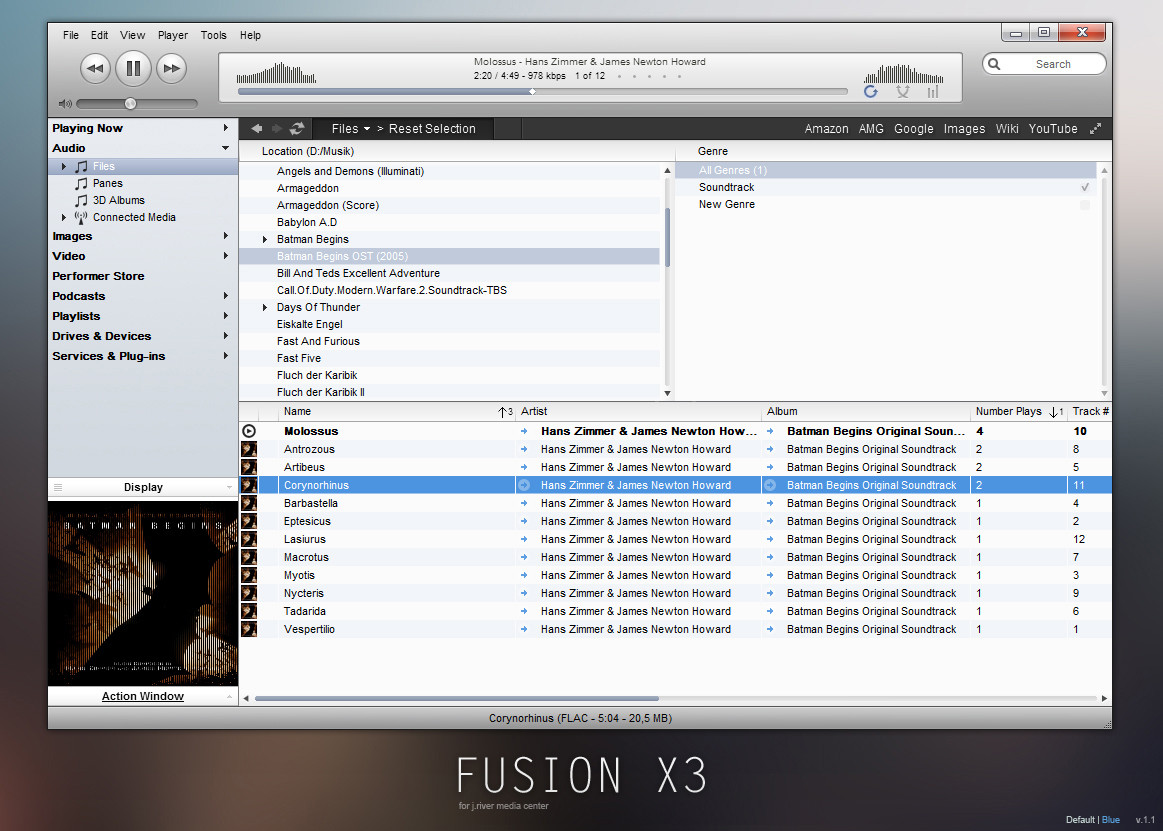
Task: Click the music note icon beside 3D Albums
Action: pyautogui.click(x=81, y=200)
